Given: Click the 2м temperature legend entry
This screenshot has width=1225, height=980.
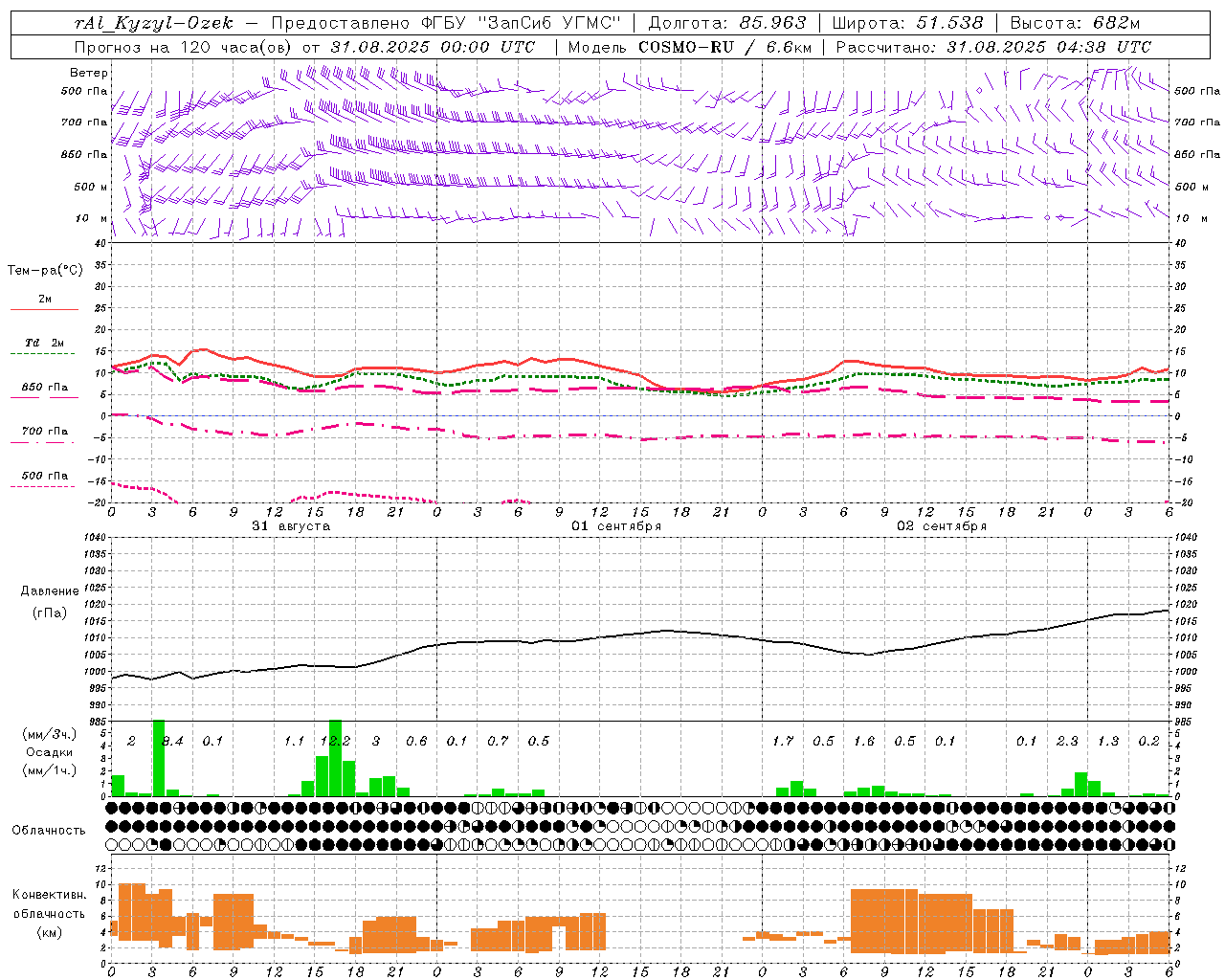Looking at the screenshot, I should click(x=45, y=300).
